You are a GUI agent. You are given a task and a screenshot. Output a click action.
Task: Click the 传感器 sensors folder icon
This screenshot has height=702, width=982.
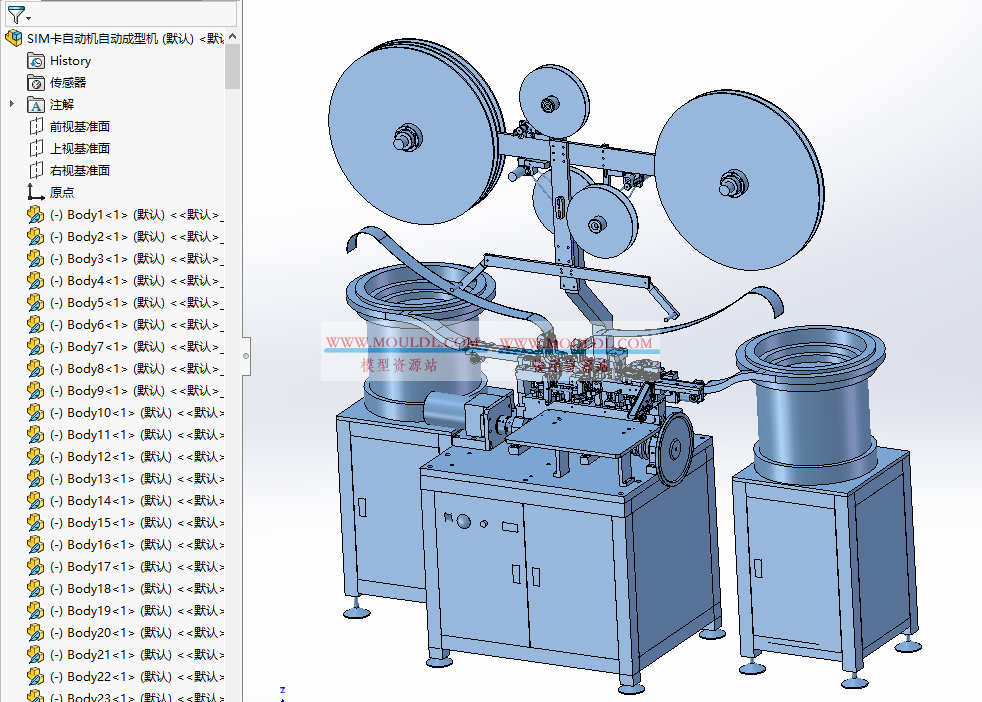tap(36, 83)
